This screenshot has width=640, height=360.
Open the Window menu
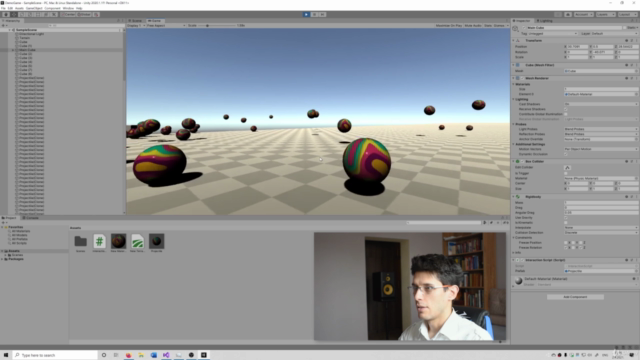tap(68, 8)
